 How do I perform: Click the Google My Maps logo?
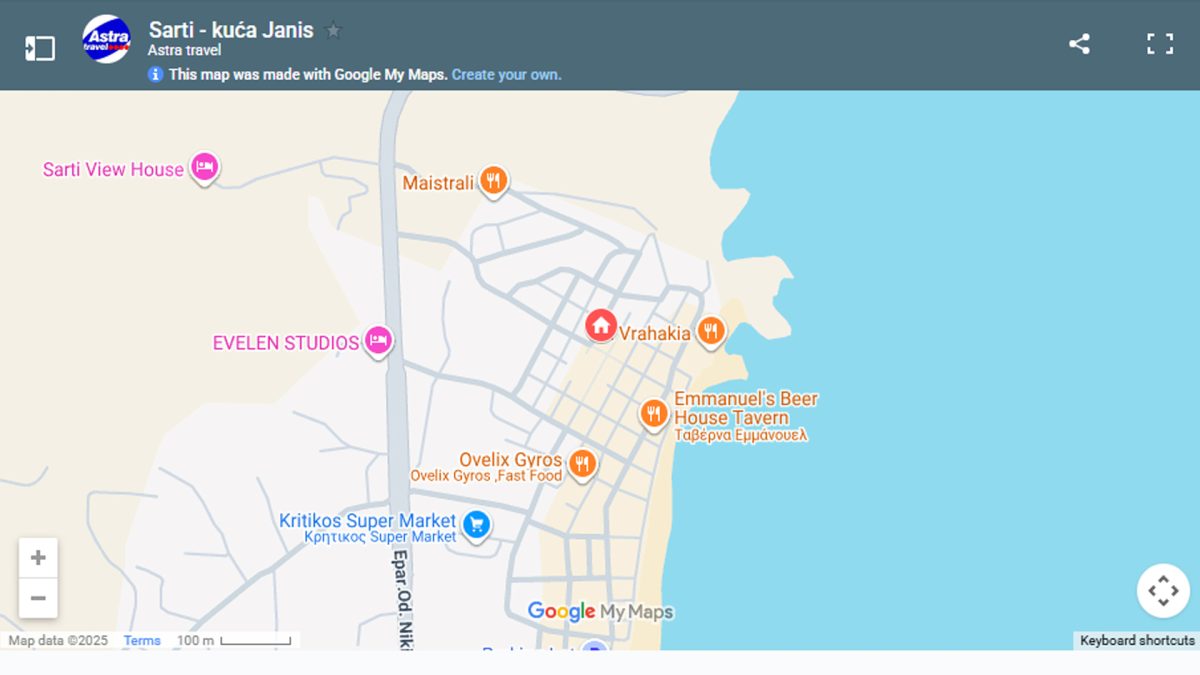coord(600,611)
